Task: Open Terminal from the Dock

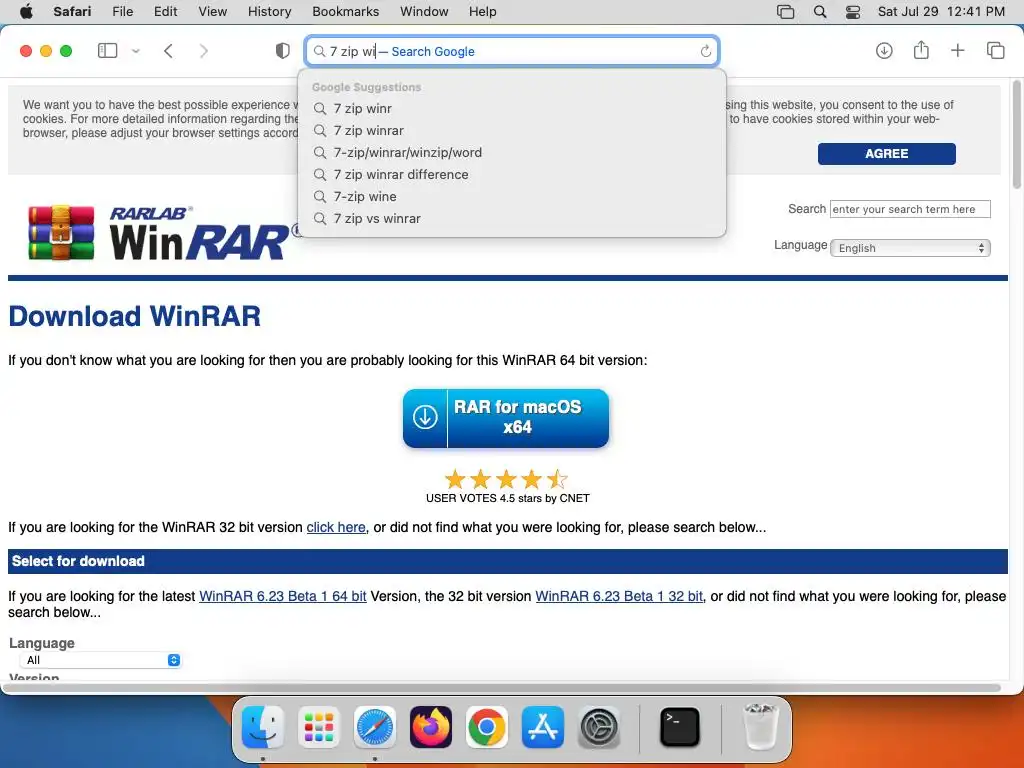Action: 680,727
